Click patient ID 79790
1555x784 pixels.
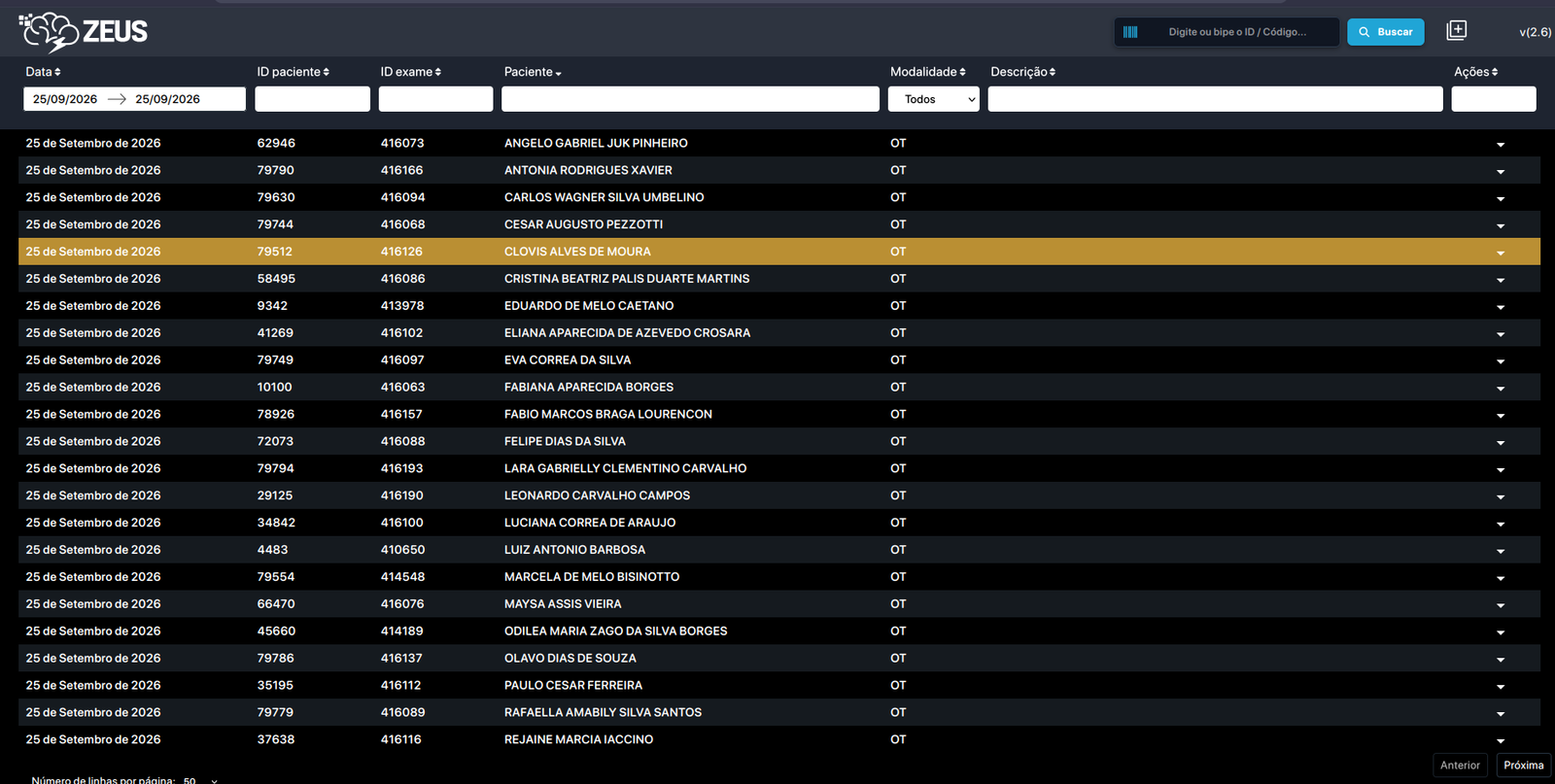tap(275, 170)
